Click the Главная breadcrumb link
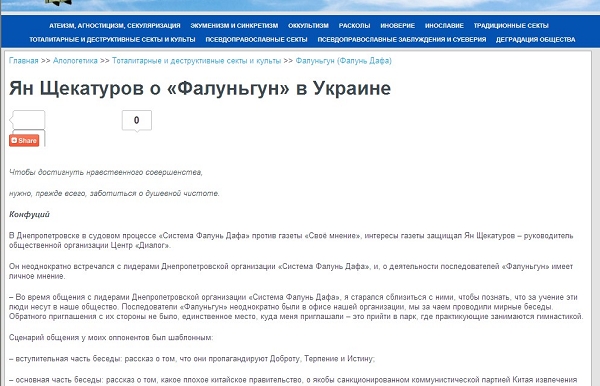 (24, 60)
